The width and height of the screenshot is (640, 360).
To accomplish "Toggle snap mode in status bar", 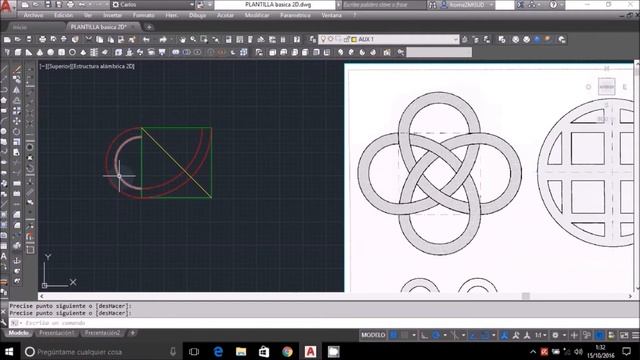I will point(404,335).
